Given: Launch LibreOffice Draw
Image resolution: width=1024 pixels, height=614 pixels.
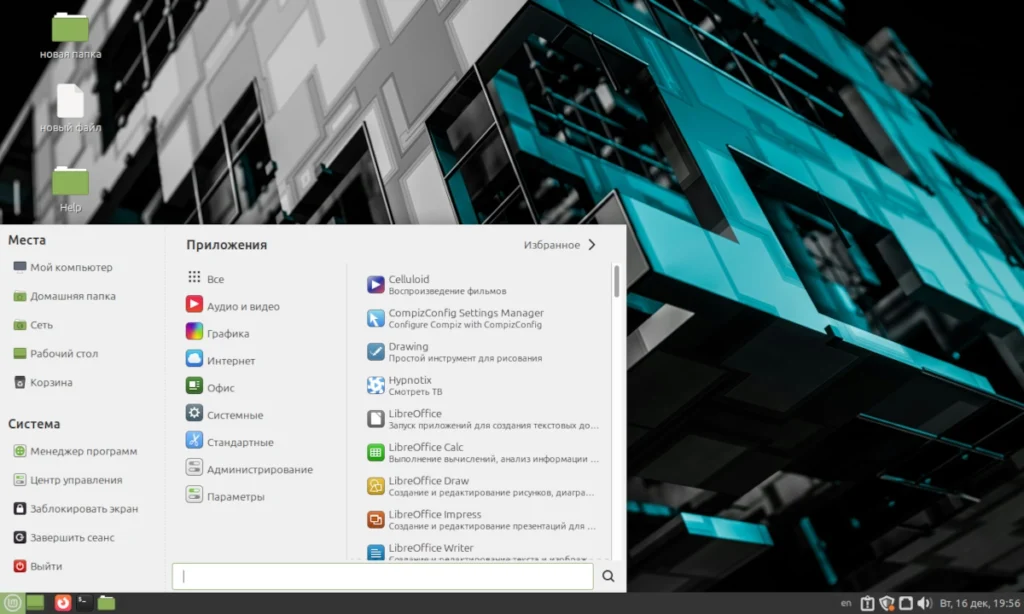Looking at the screenshot, I should 482,486.
